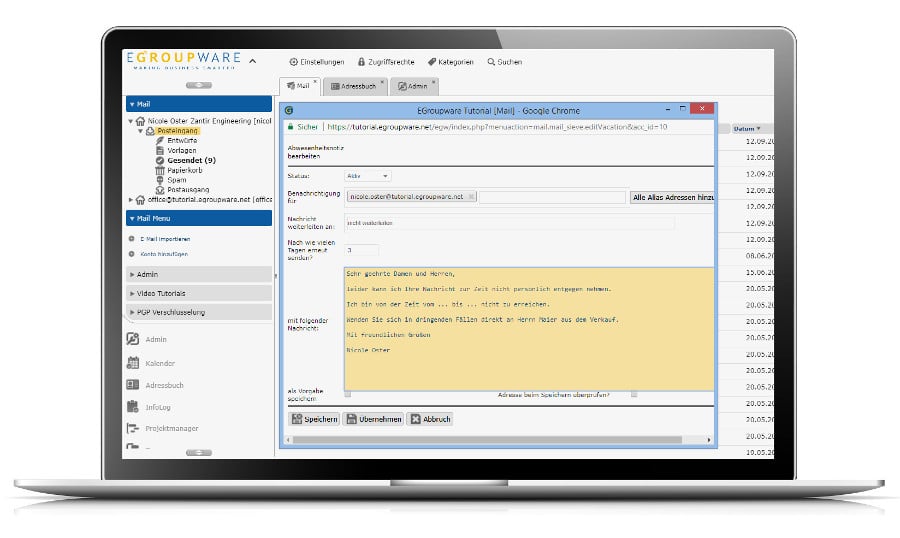Viewport: 900px width, 538px height.
Task: Toggle Adresse beim Speichern überprüfen checkbox
Action: 634,394
